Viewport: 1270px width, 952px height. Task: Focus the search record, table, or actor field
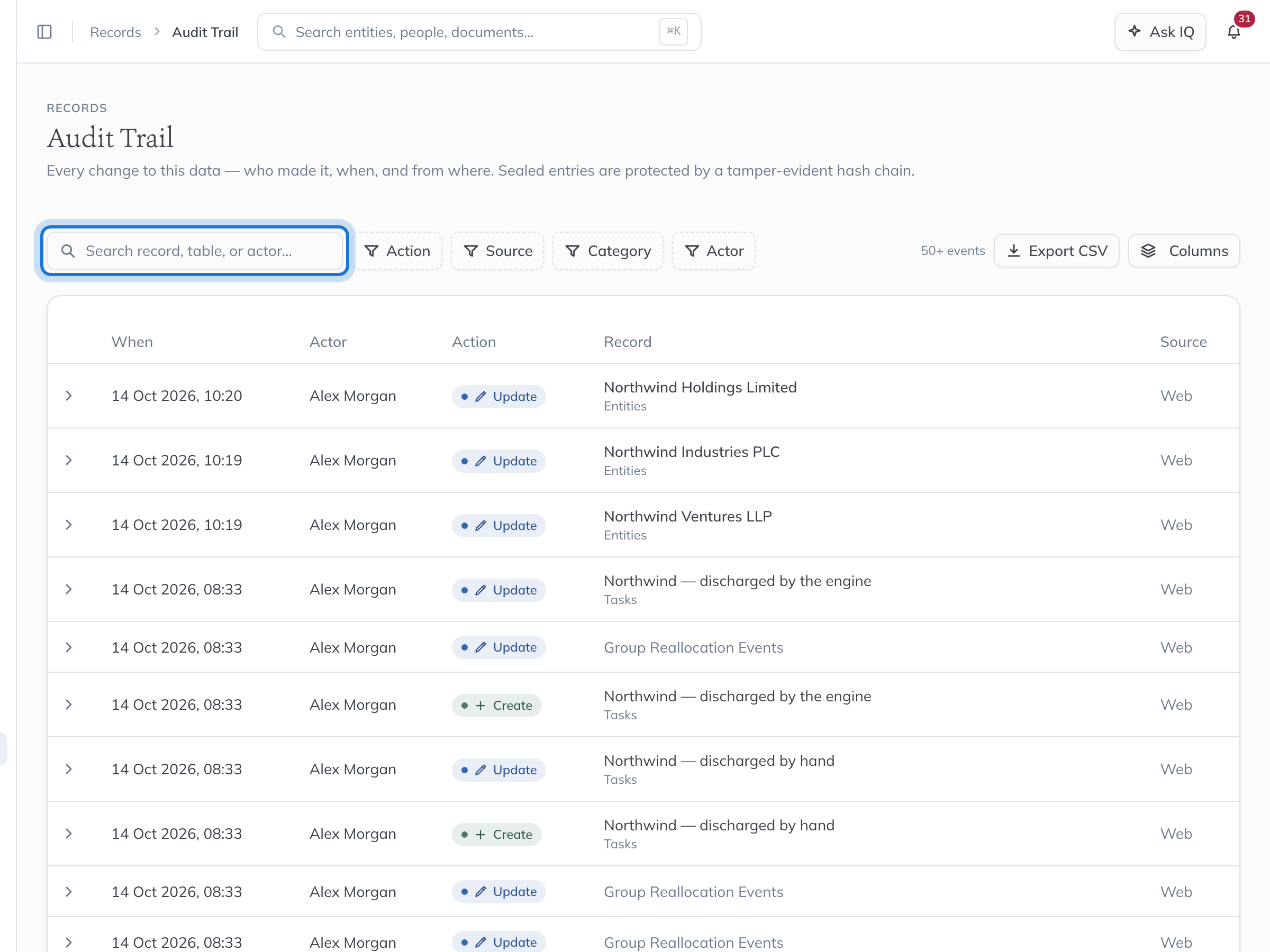(x=195, y=251)
